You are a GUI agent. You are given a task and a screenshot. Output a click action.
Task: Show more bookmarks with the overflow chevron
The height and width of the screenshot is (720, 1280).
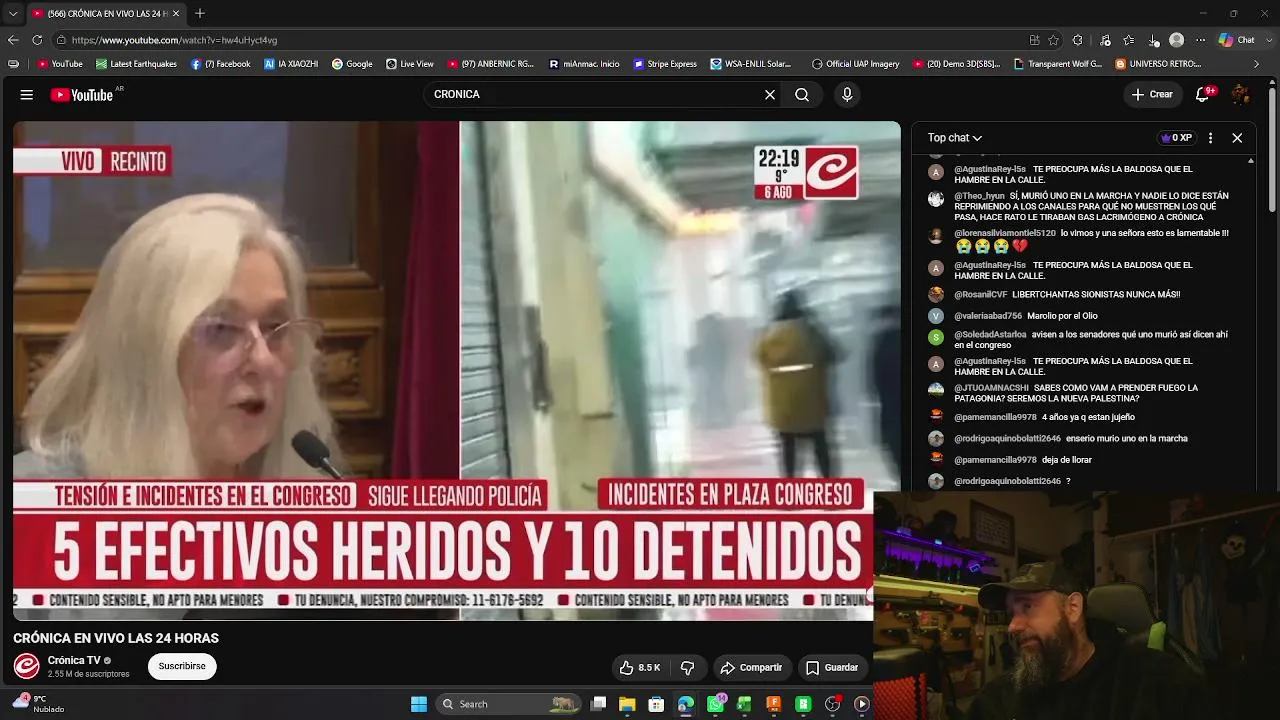pos(1257,64)
